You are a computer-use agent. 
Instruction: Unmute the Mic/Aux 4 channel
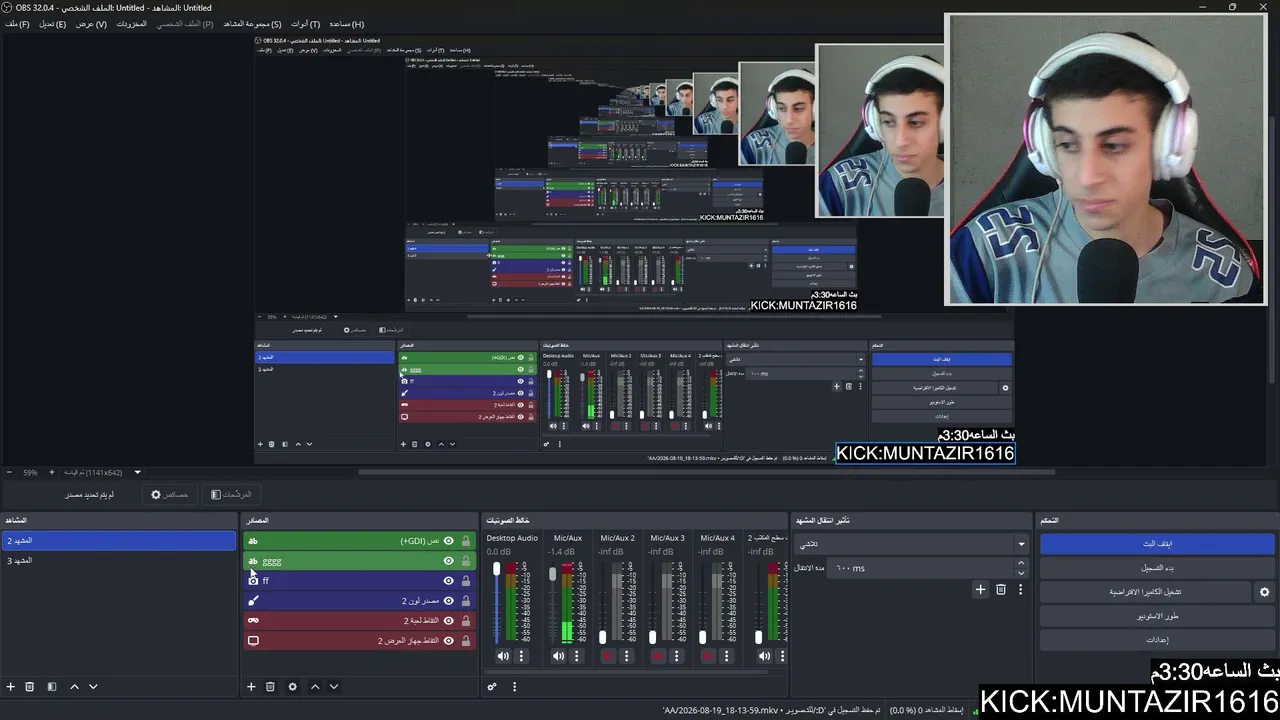click(708, 656)
